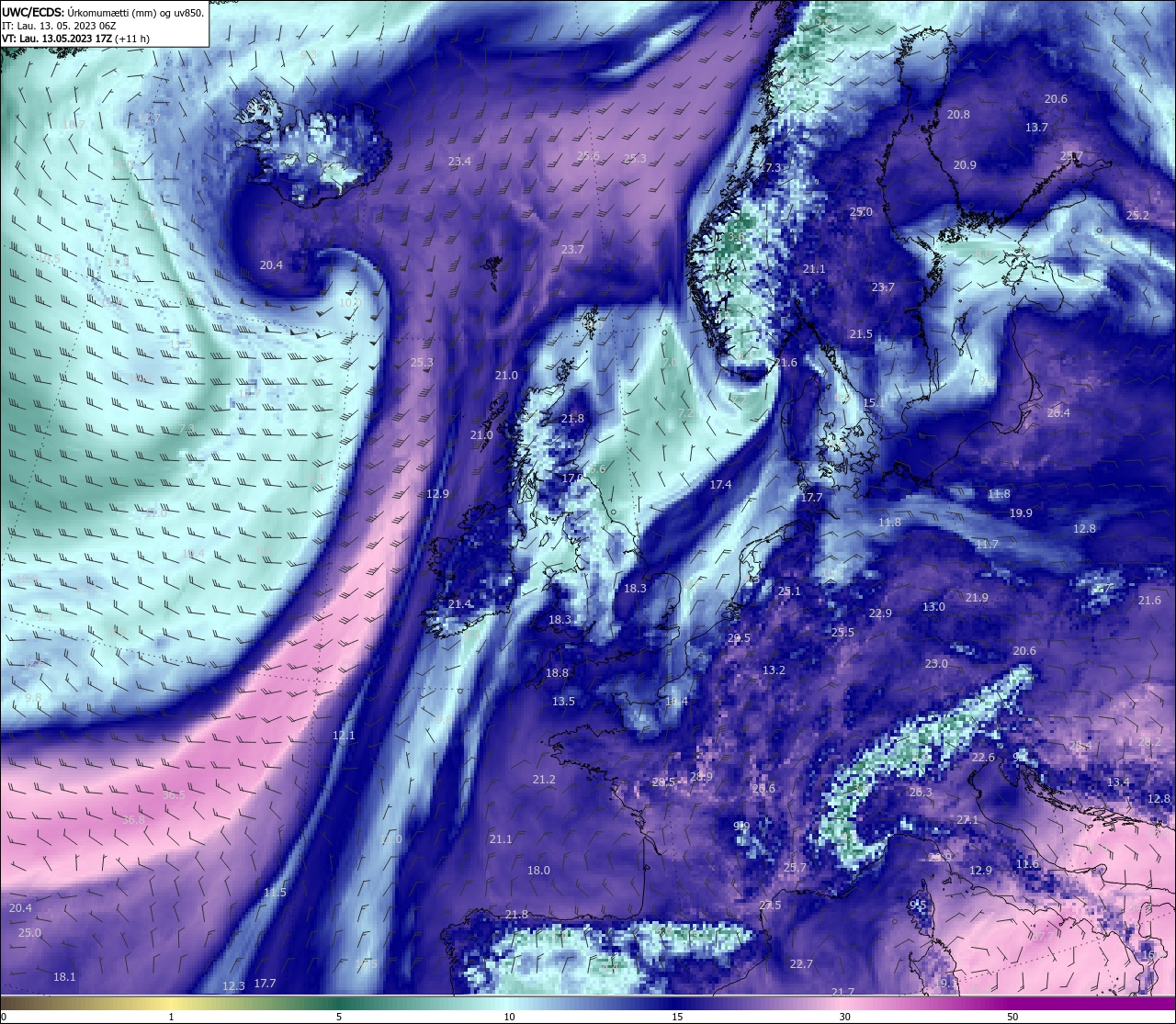Click the 19.9 map value
The height and width of the screenshot is (1024, 1176).
click(1021, 513)
